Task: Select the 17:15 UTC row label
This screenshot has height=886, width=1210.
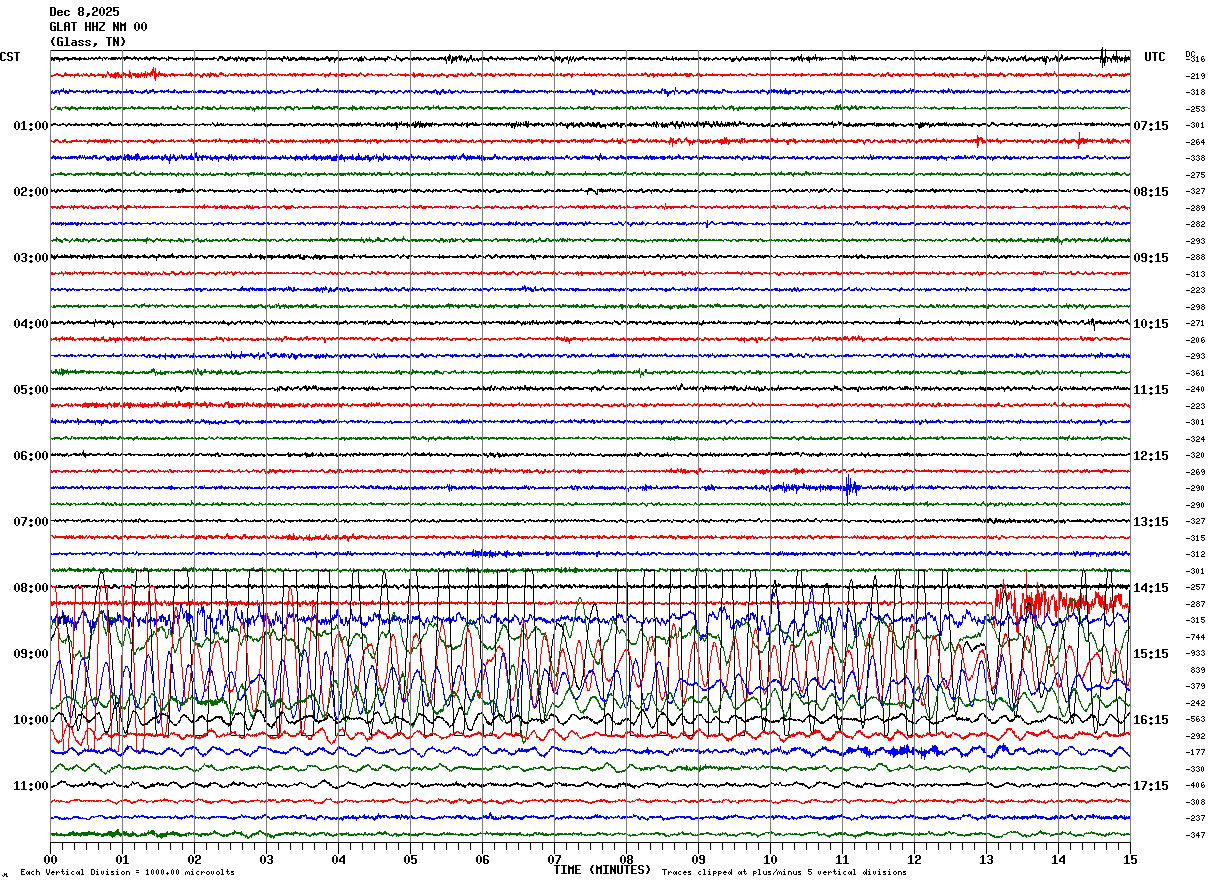Action: coord(1150,786)
